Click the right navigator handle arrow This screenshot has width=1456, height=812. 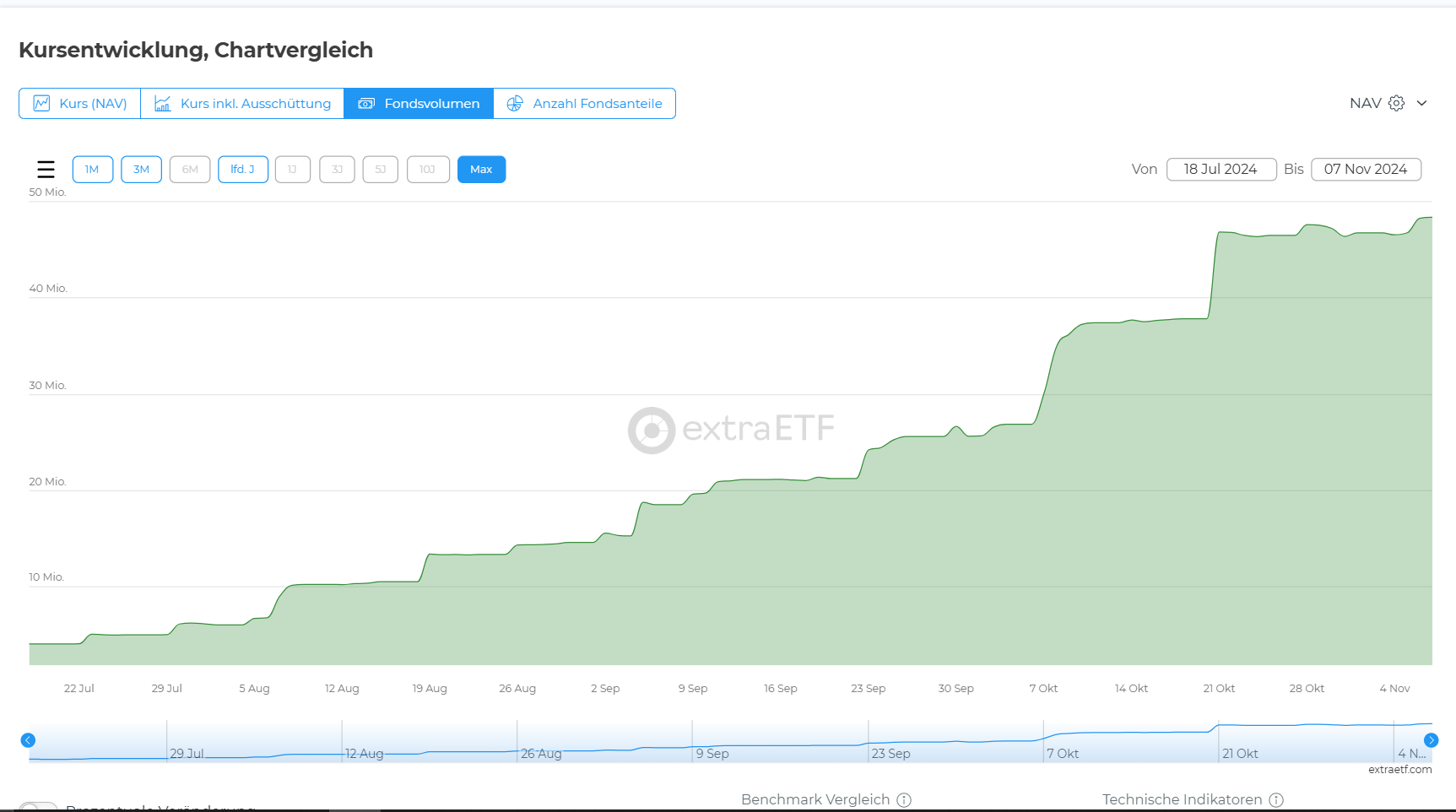point(1431,740)
